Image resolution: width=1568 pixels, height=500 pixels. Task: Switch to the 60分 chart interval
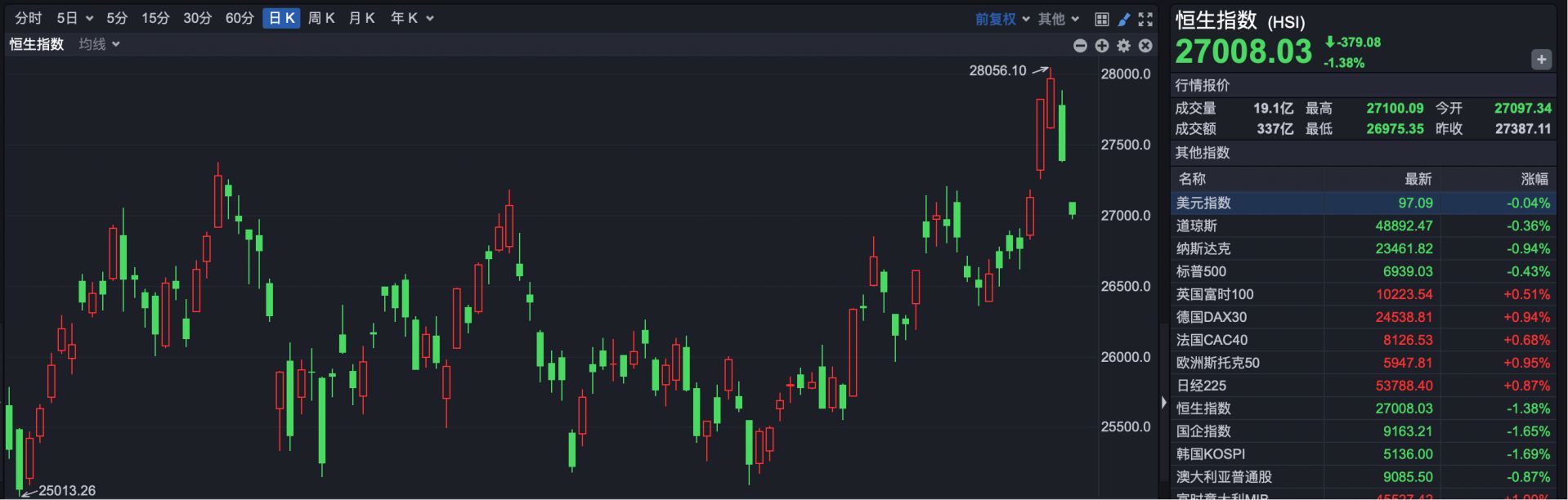240,18
